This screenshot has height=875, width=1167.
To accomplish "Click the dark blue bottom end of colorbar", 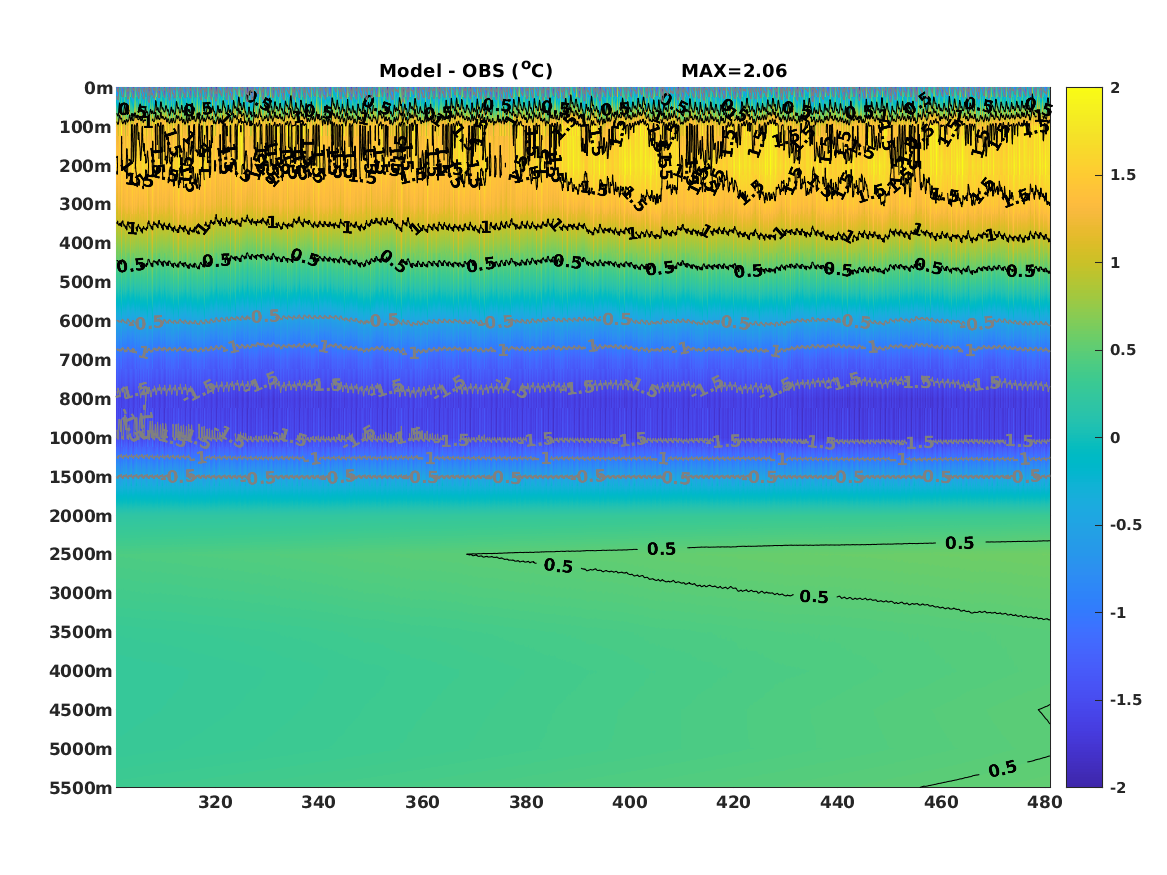I will pyautogui.click(x=1084, y=779).
